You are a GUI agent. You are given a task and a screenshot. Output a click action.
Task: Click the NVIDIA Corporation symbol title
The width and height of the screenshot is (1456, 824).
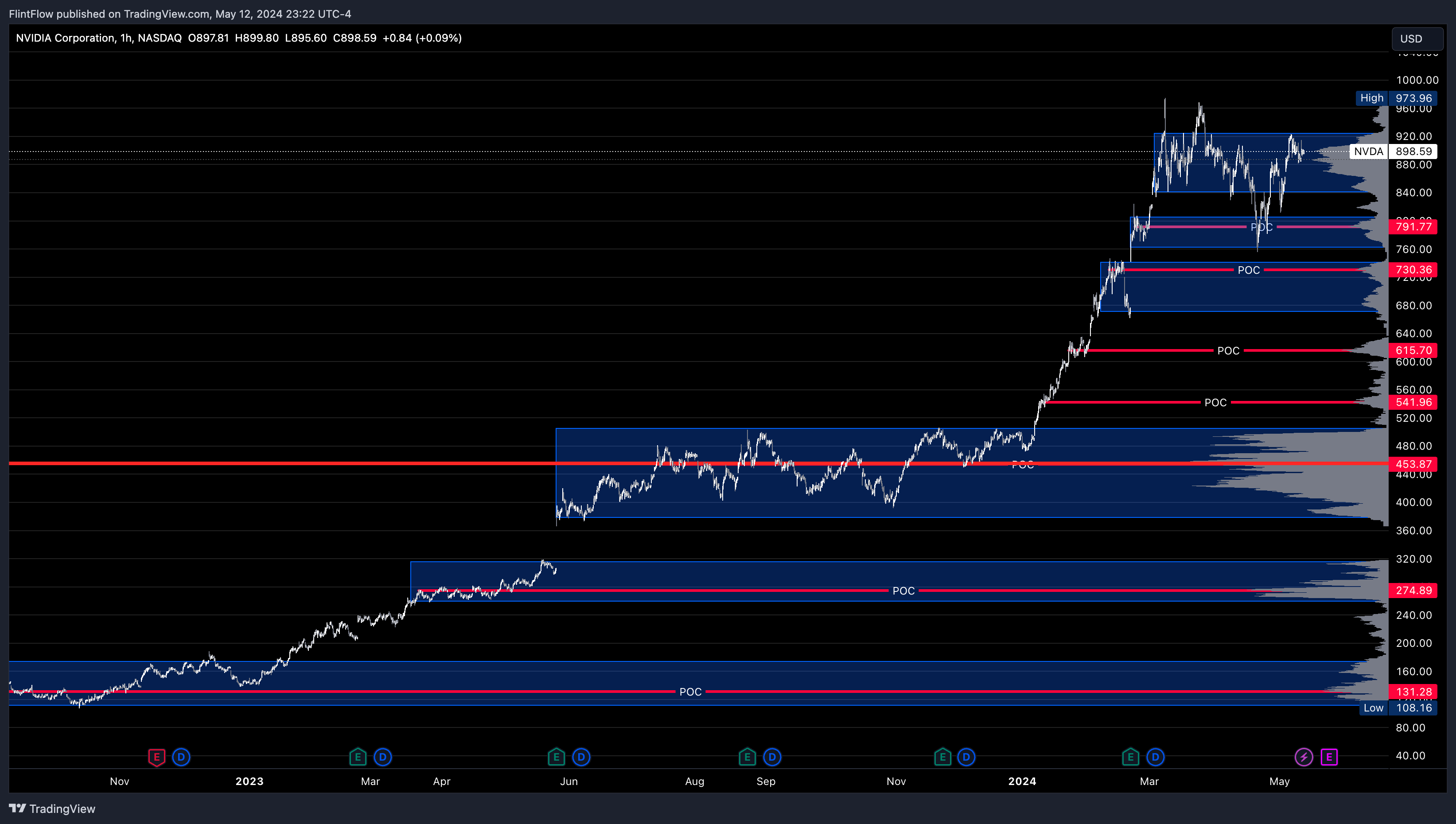[x=65, y=38]
